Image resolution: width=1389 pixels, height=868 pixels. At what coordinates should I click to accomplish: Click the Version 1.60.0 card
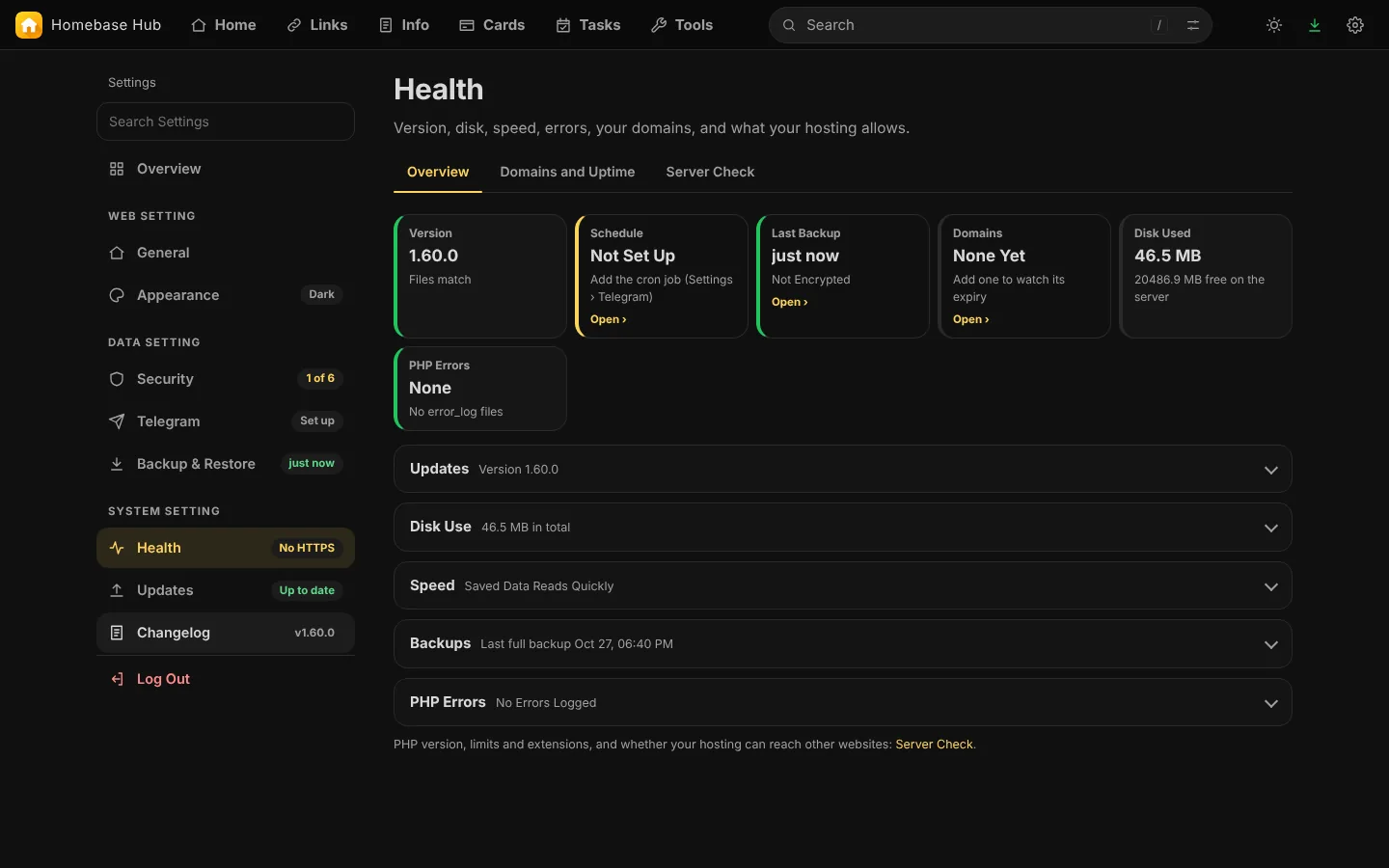(480, 276)
